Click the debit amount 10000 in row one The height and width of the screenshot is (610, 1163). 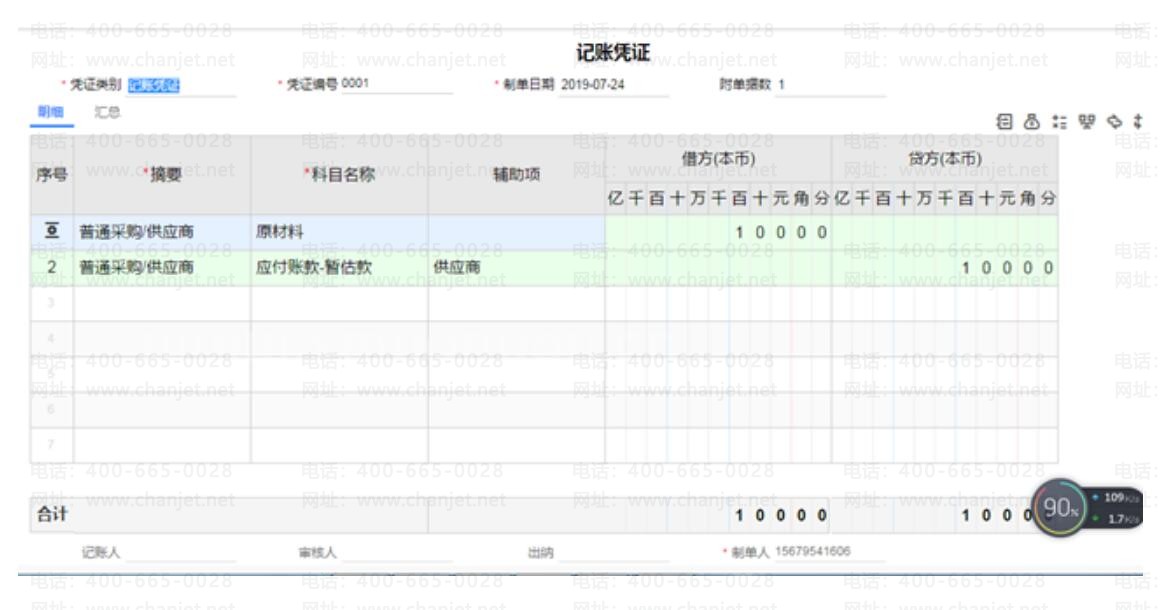[x=719, y=232]
